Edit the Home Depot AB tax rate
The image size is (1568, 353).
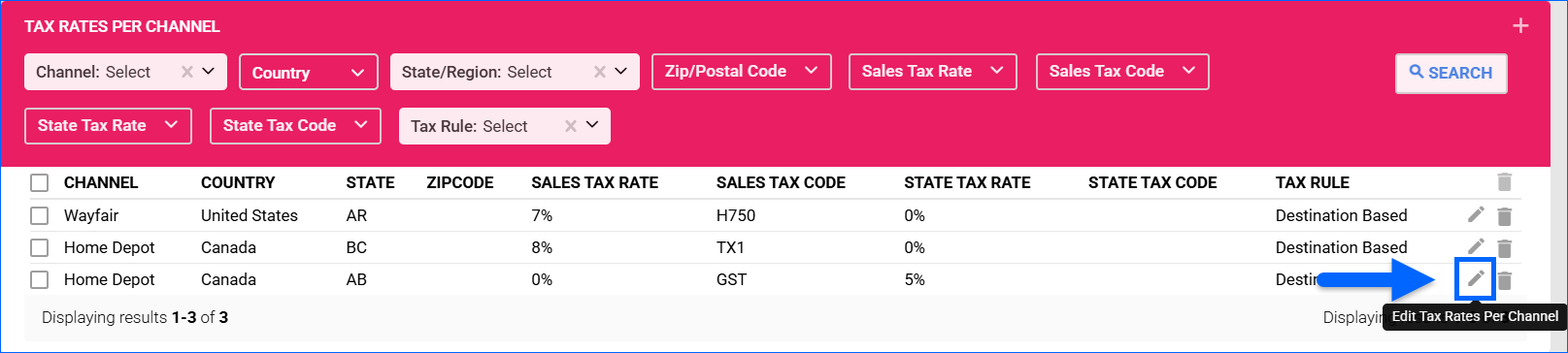click(x=1476, y=278)
